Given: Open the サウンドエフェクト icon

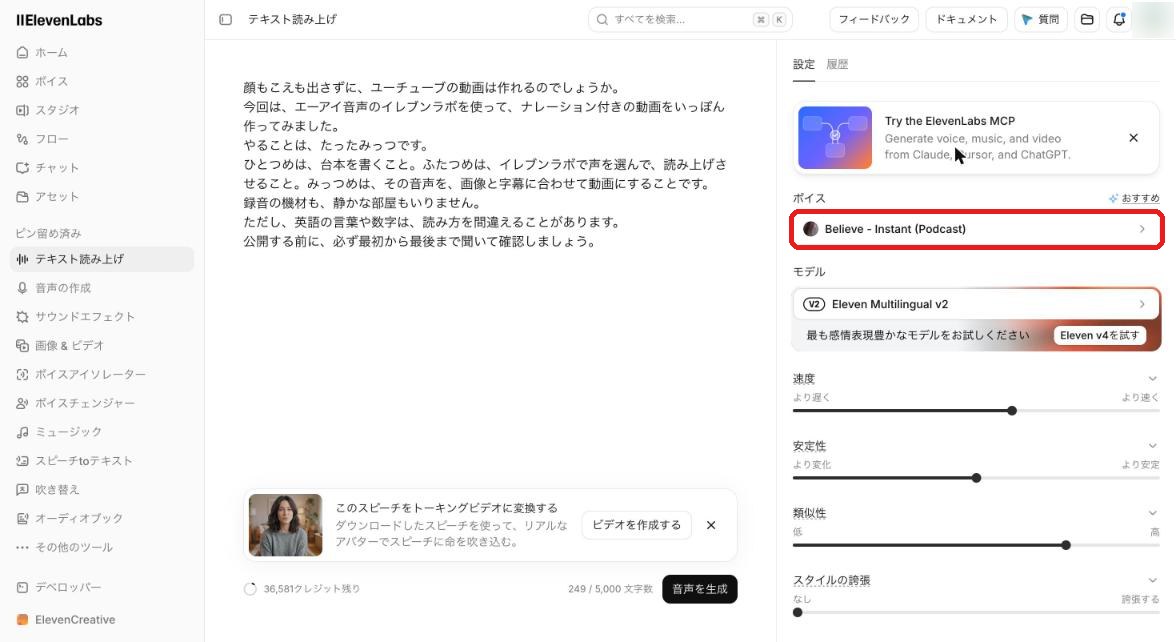Looking at the screenshot, I should [22, 316].
